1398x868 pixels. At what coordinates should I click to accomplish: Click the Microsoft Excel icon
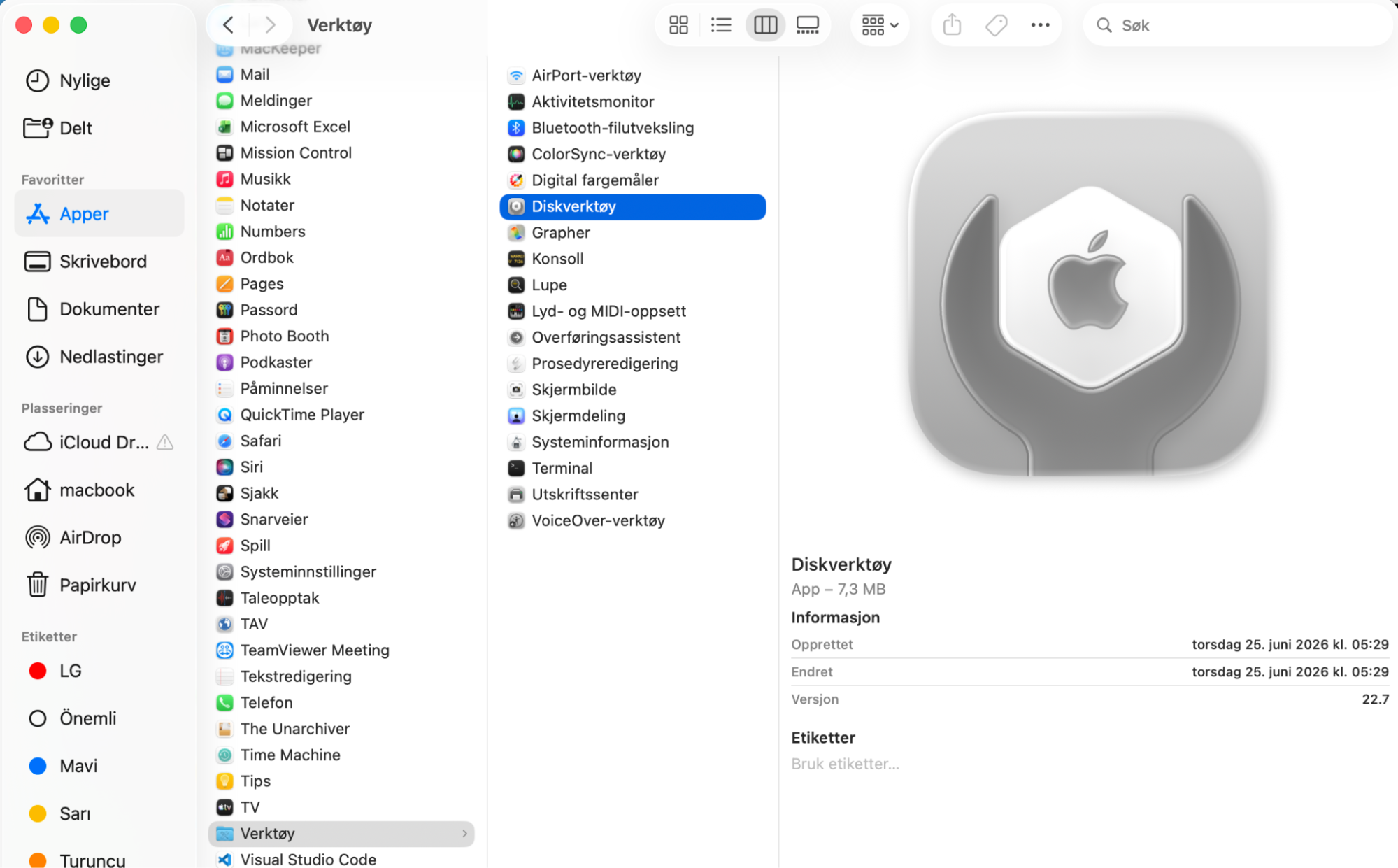pyautogui.click(x=224, y=127)
